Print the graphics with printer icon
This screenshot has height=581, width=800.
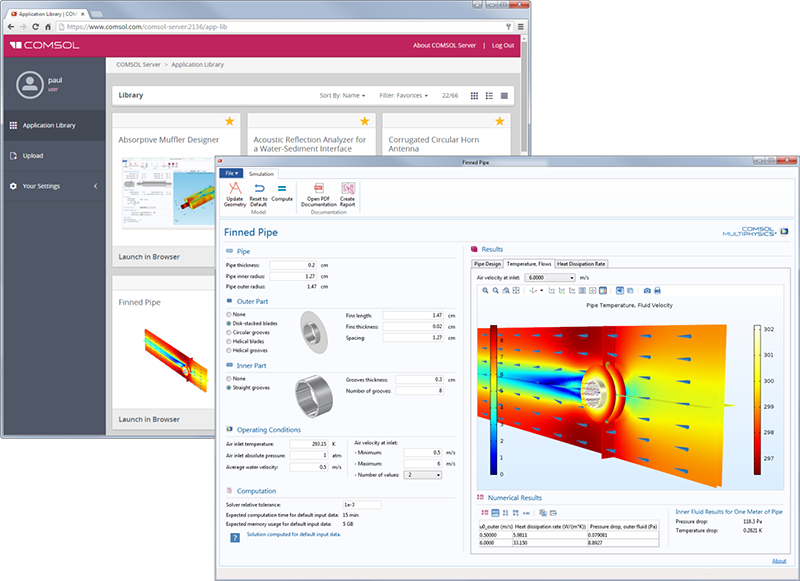tap(657, 290)
